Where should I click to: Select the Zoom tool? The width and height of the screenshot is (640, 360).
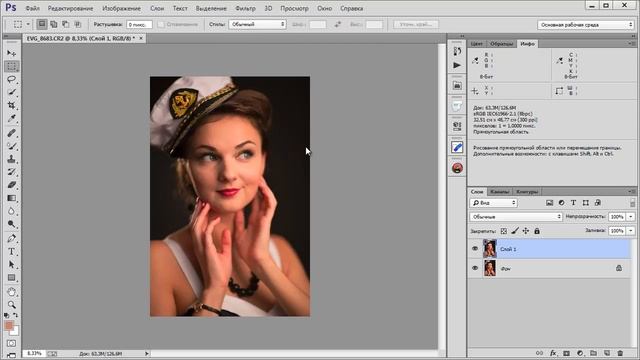(11, 305)
